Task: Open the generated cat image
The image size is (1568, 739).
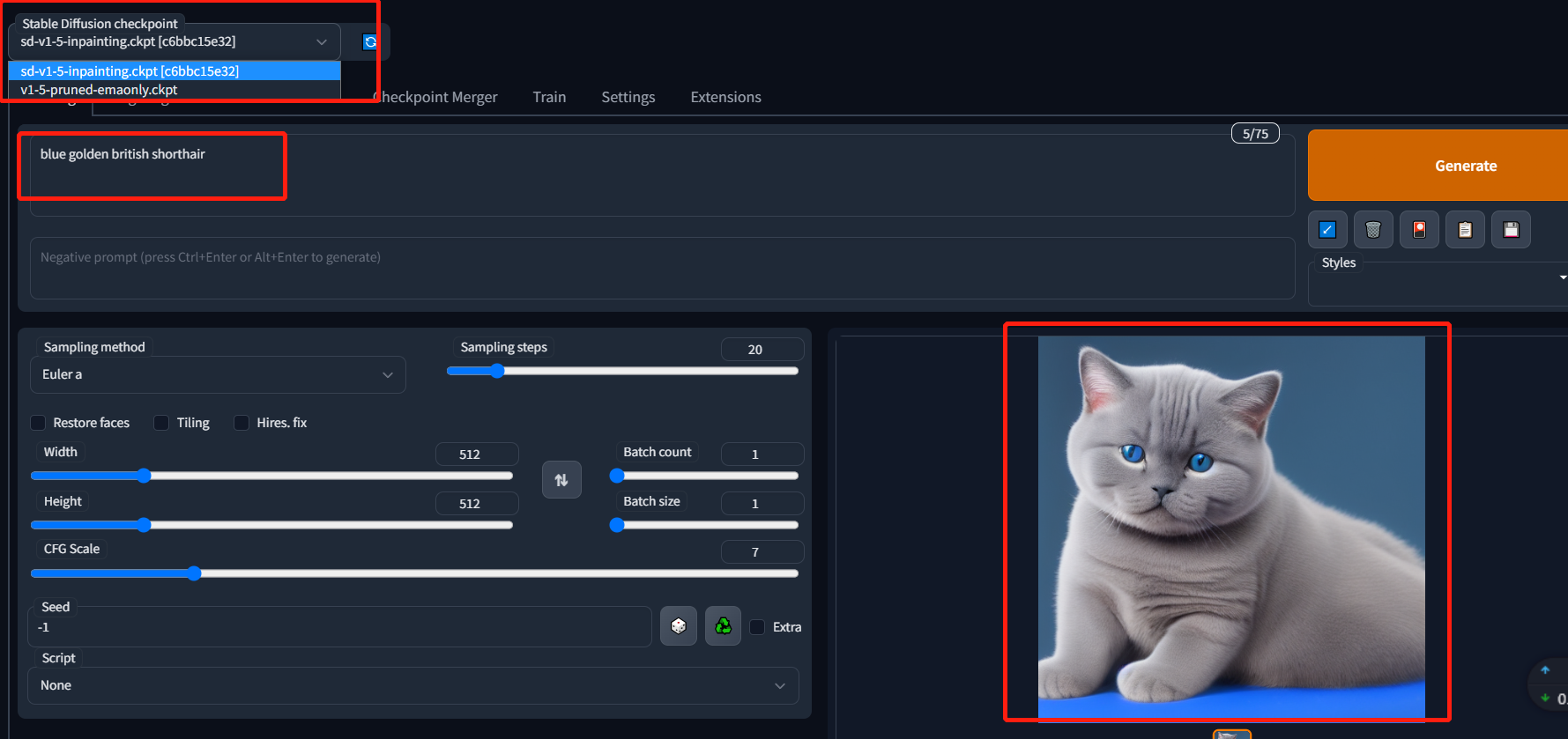Action: (1231, 527)
